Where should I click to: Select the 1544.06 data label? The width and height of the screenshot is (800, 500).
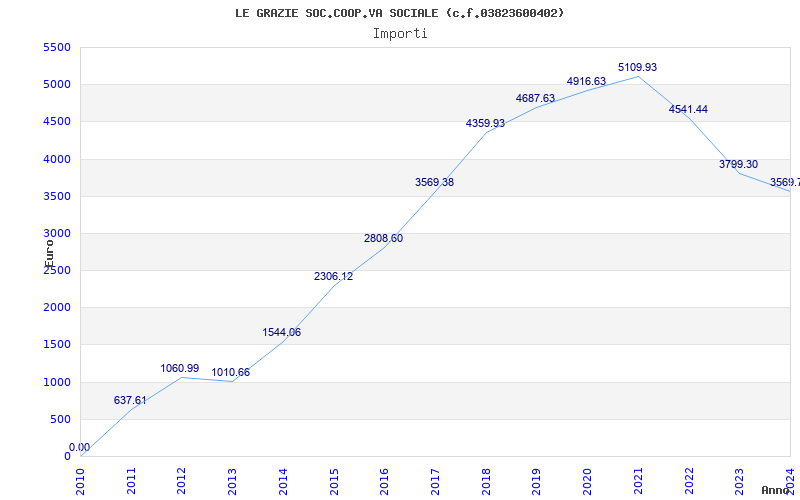282,333
